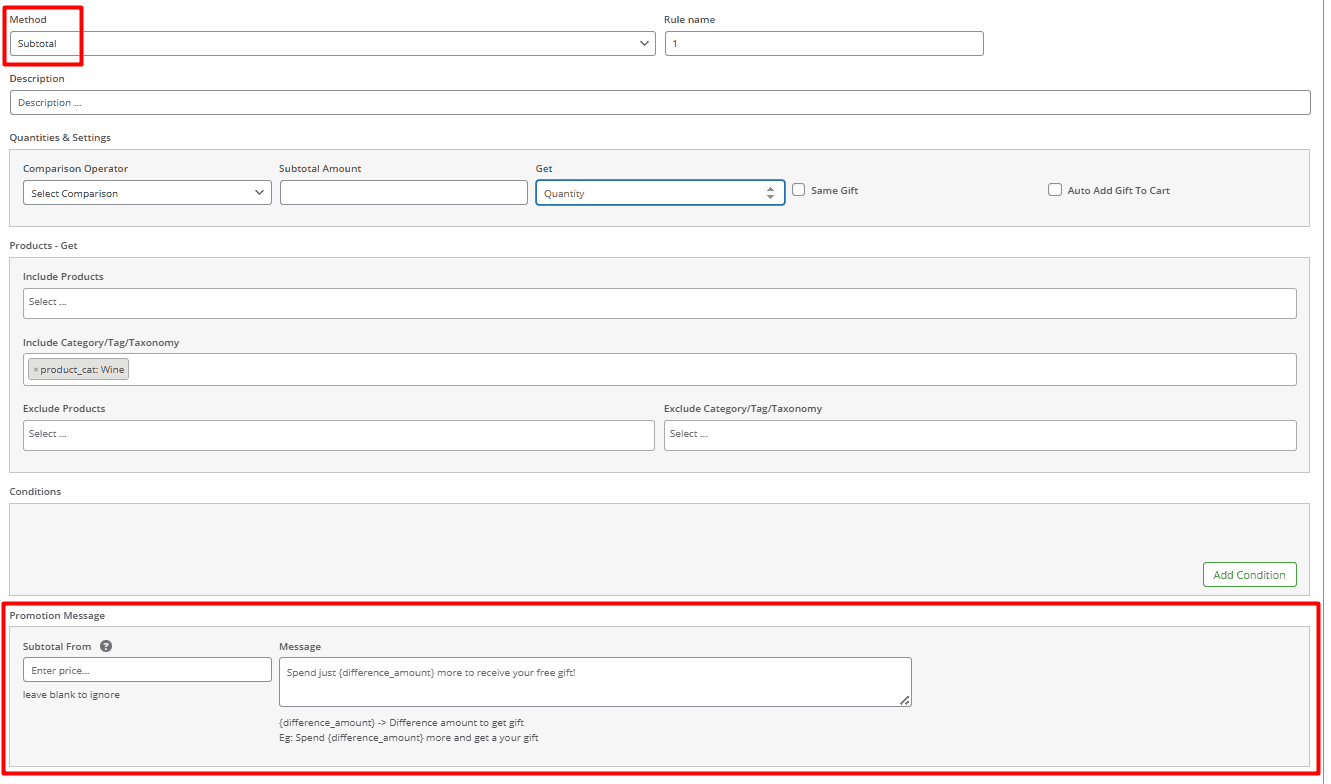Open the Exclude Products selector

tap(338, 435)
